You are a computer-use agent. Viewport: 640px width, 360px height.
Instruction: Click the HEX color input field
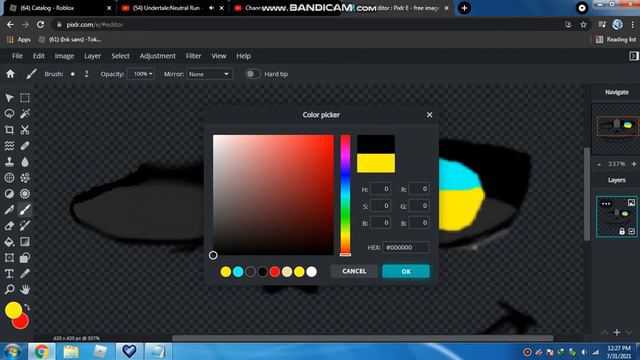click(406, 247)
